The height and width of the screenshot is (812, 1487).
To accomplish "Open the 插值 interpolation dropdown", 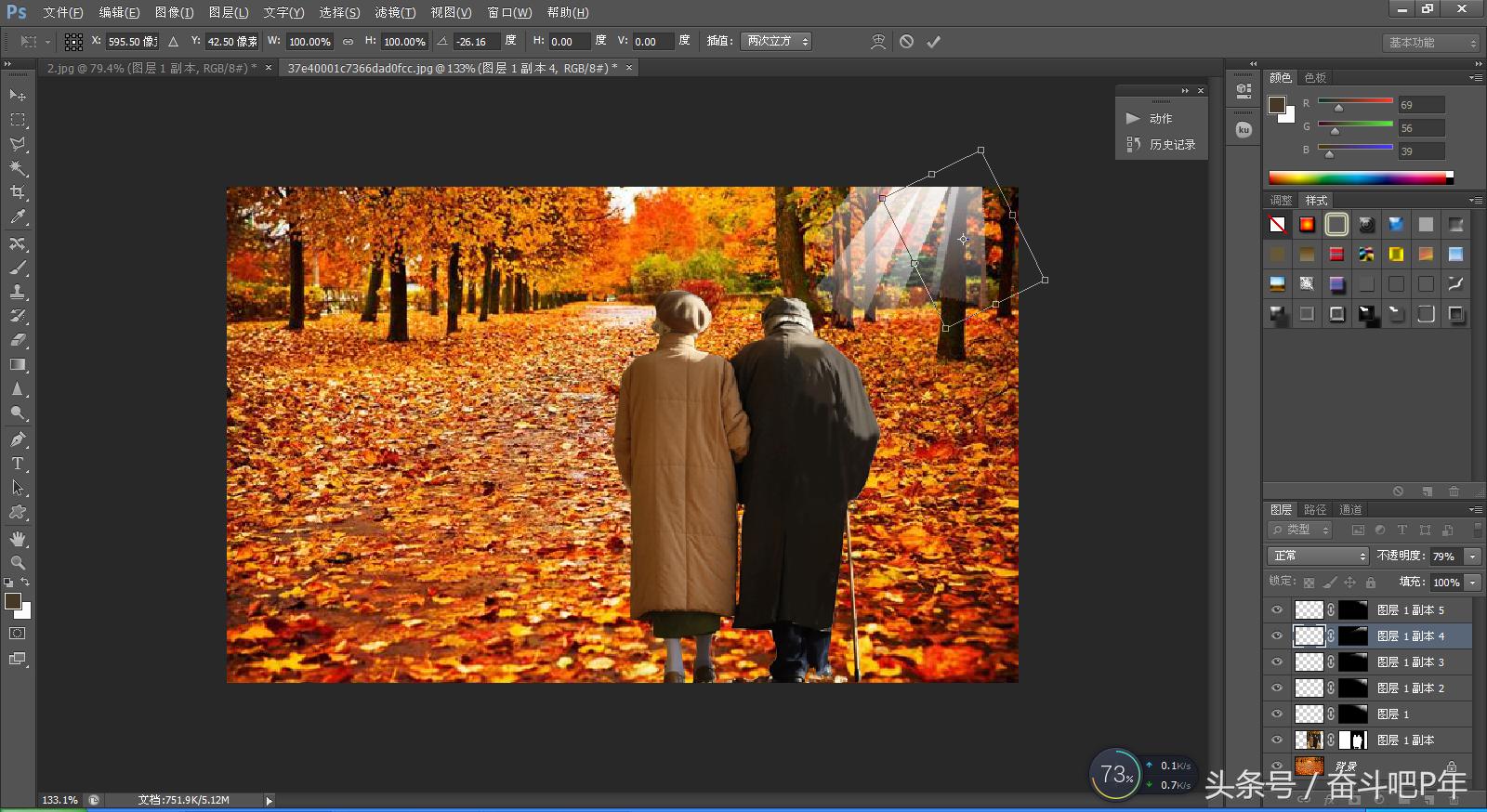I will click(776, 42).
